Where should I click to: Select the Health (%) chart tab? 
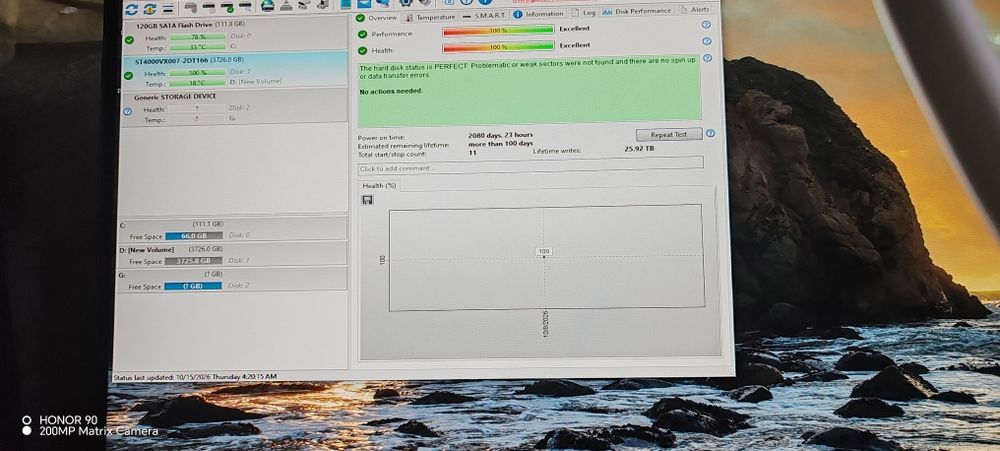[379, 186]
